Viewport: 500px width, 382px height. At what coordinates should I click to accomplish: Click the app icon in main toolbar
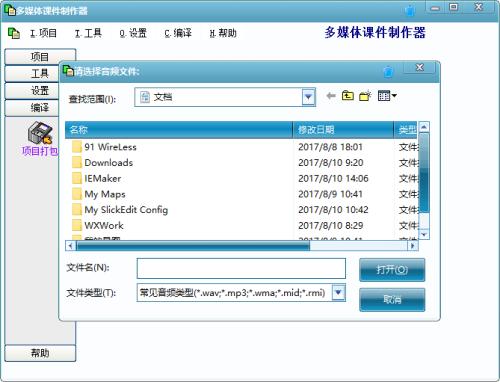point(14,33)
